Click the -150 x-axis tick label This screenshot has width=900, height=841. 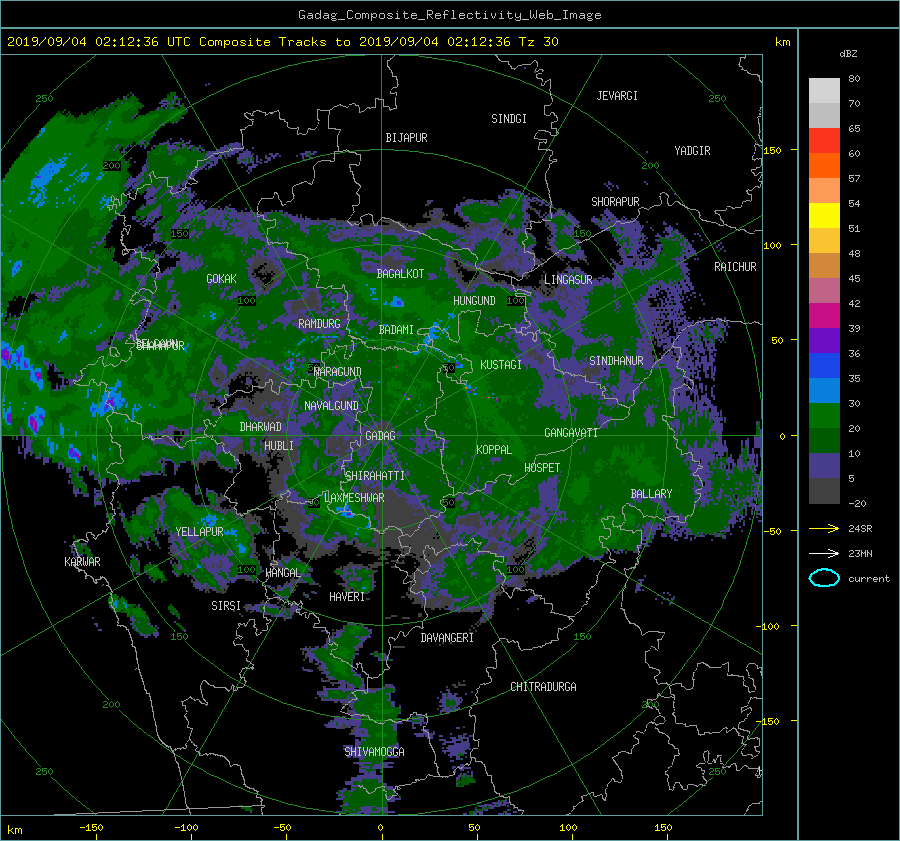coord(91,827)
